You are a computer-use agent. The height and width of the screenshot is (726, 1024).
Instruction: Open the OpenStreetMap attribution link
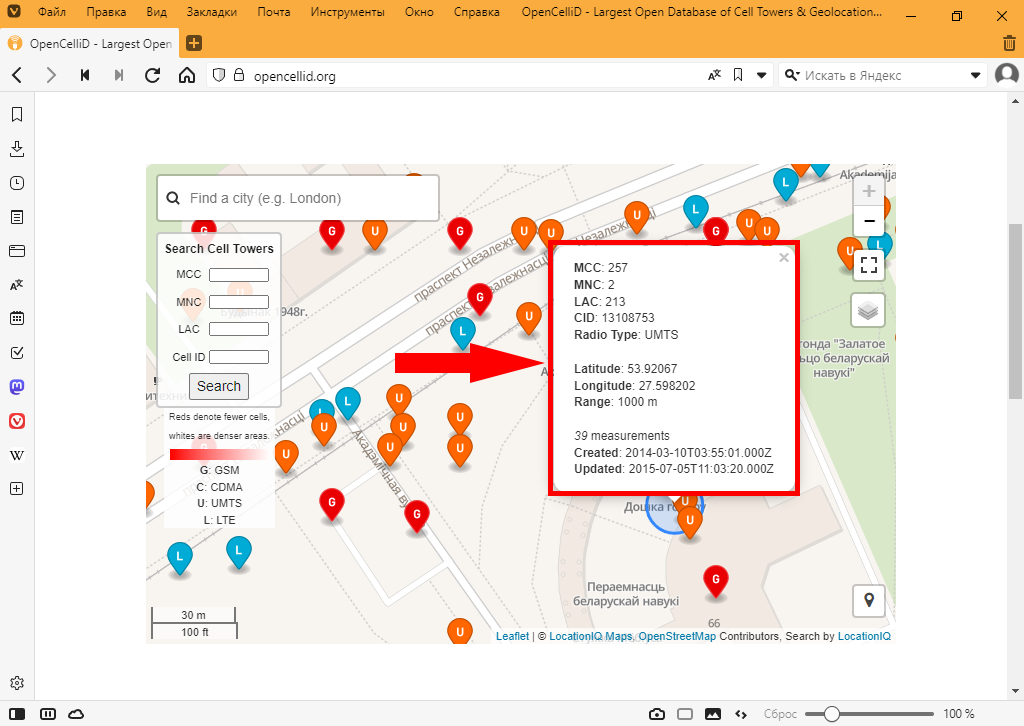[677, 636]
